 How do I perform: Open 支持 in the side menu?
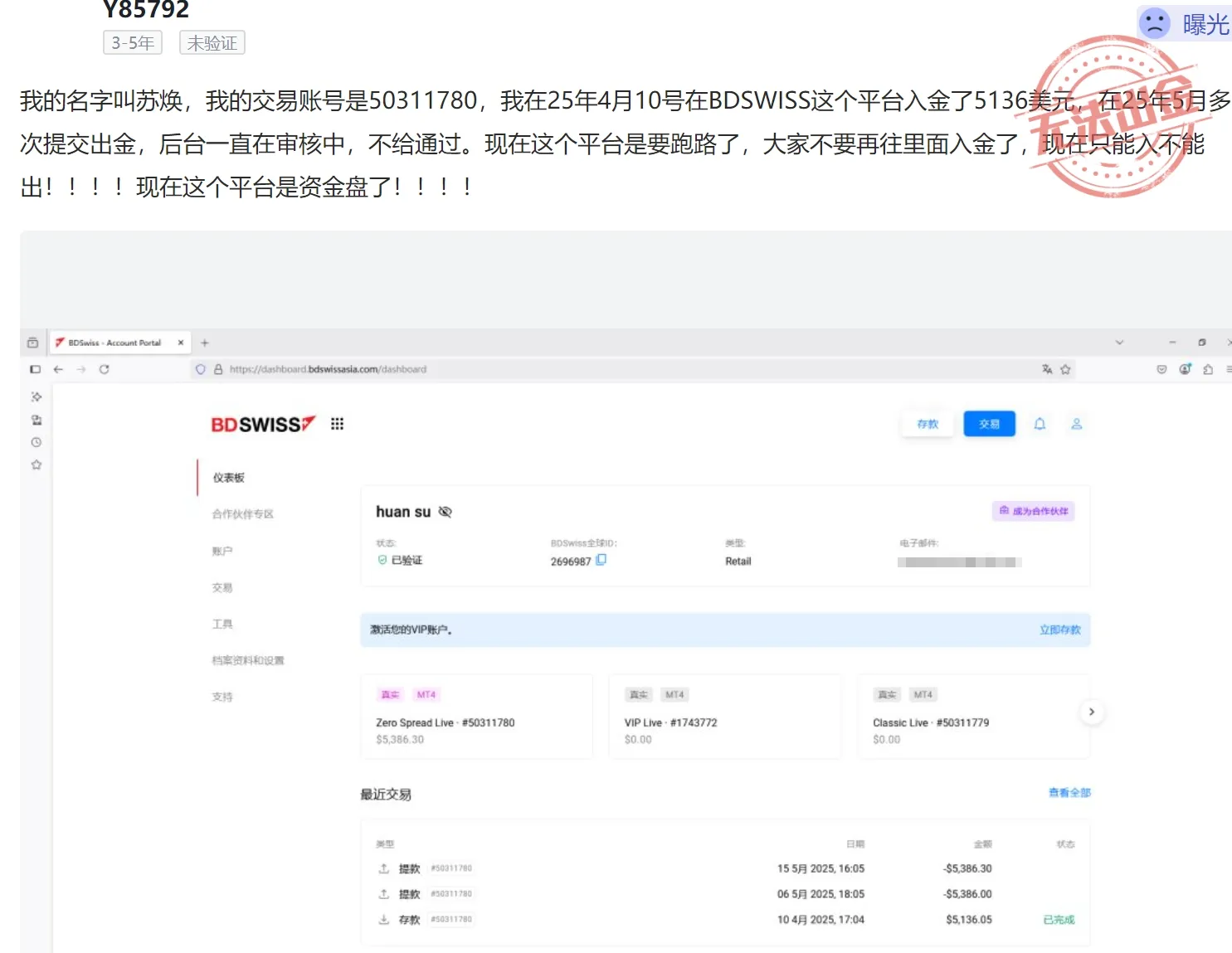pos(222,697)
